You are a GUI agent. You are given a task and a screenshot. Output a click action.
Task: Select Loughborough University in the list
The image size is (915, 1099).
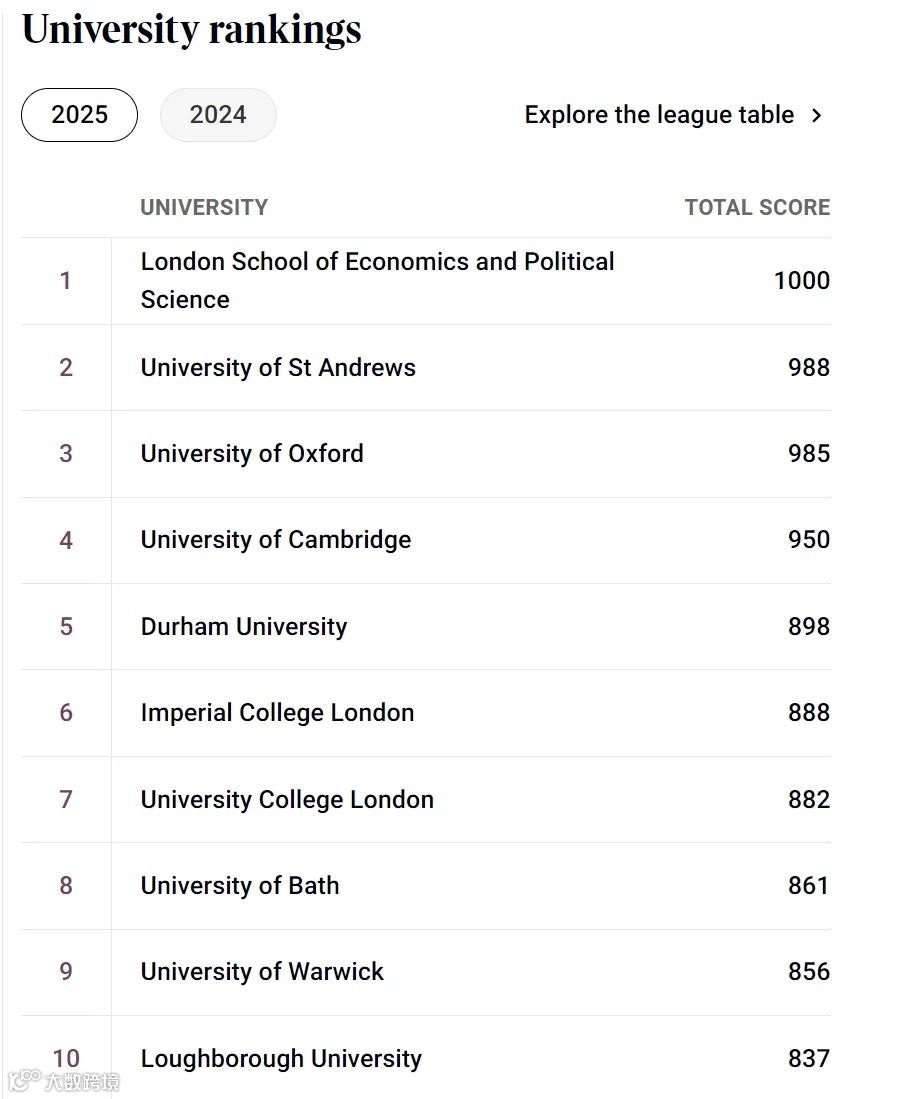[x=281, y=1058]
